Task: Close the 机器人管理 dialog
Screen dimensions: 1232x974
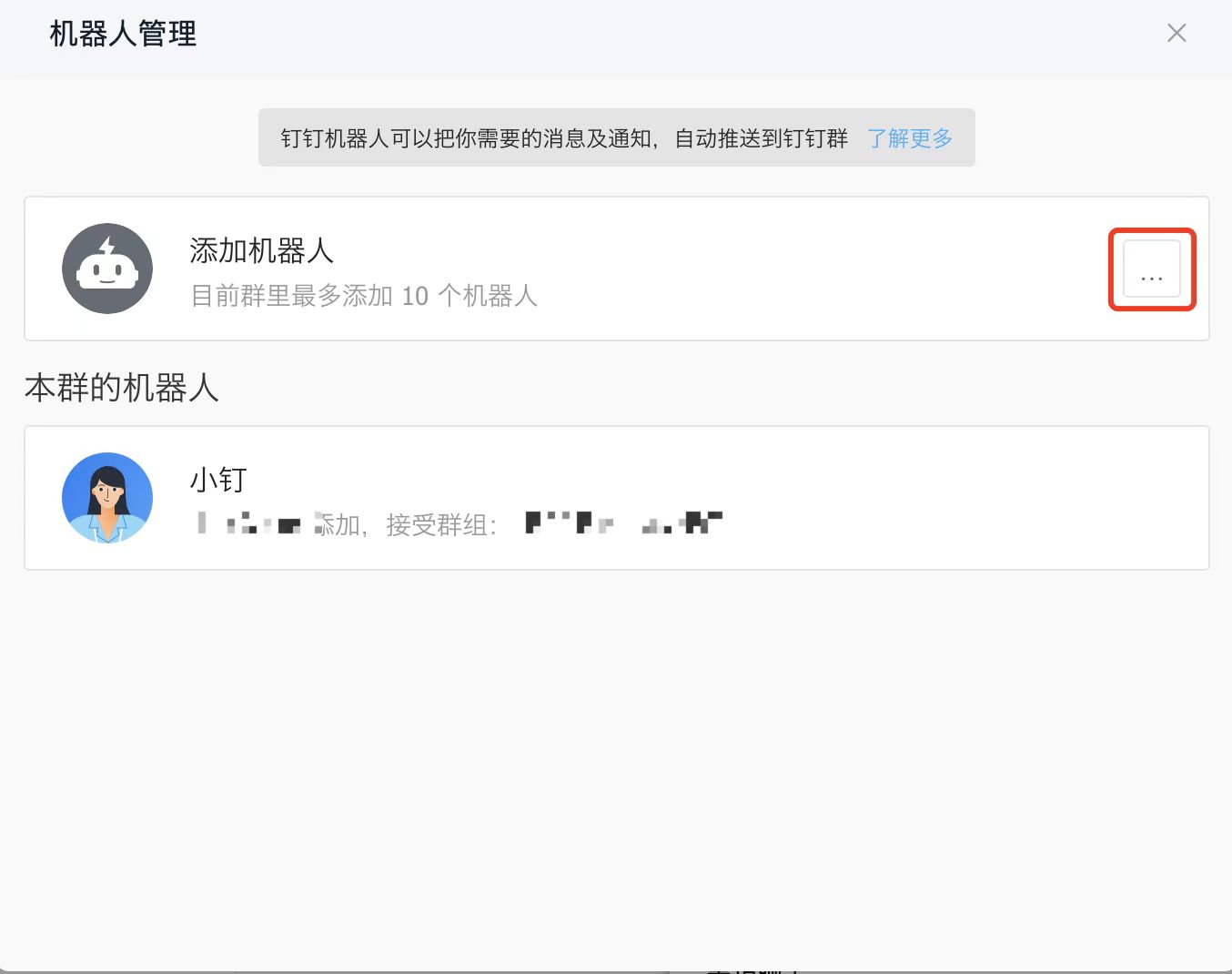Action: (x=1176, y=34)
